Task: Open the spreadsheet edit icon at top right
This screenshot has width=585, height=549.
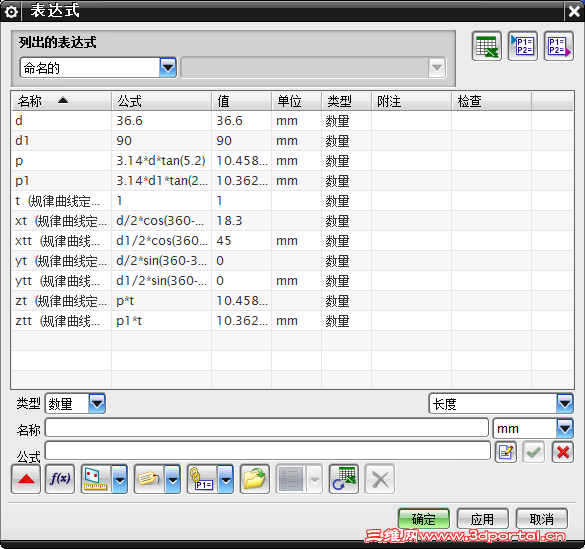Action: (x=487, y=46)
